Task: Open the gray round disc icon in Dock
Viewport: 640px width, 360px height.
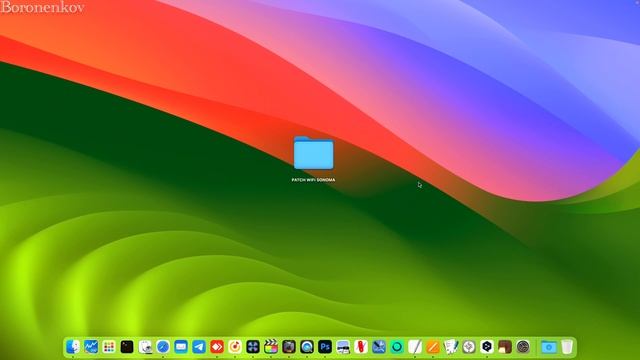Action: tap(469, 347)
